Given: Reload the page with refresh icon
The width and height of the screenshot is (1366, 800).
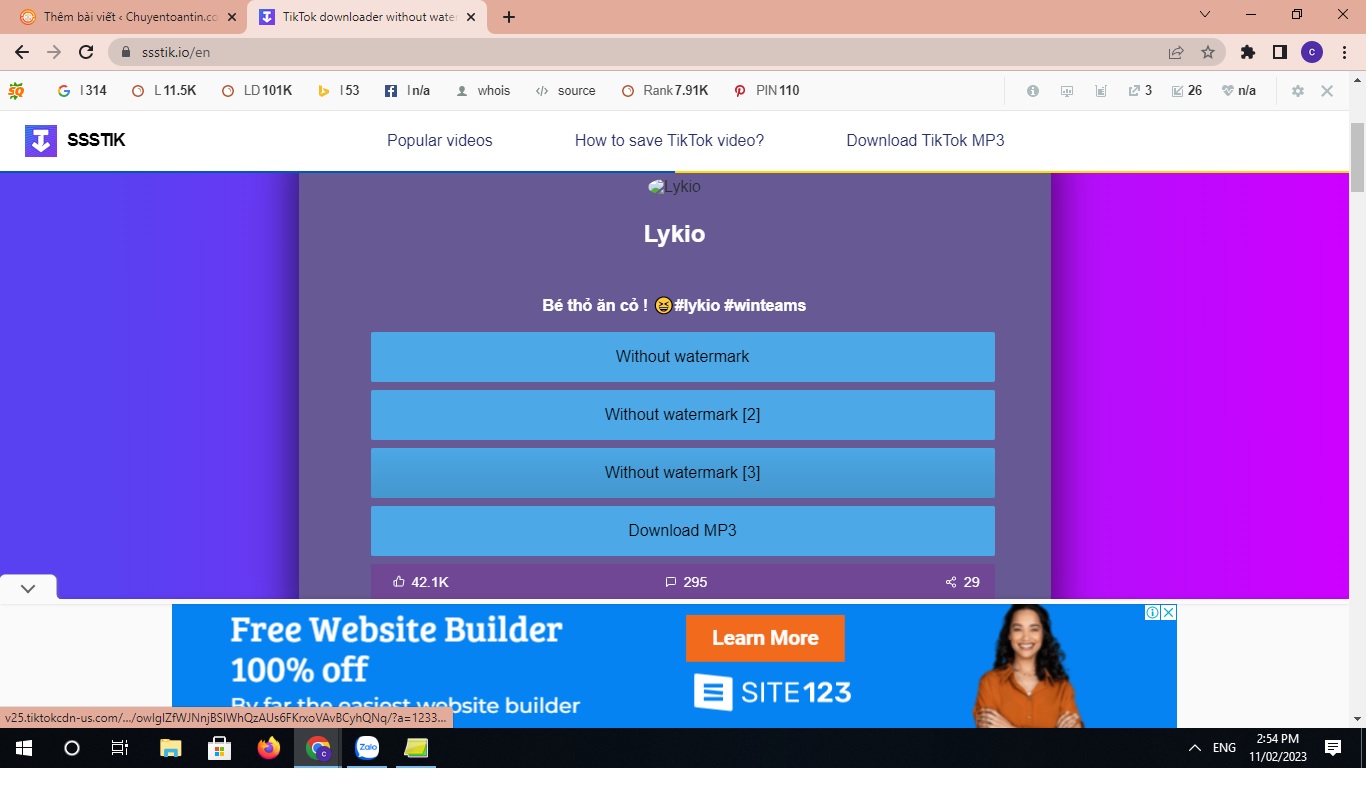Looking at the screenshot, I should click(86, 52).
